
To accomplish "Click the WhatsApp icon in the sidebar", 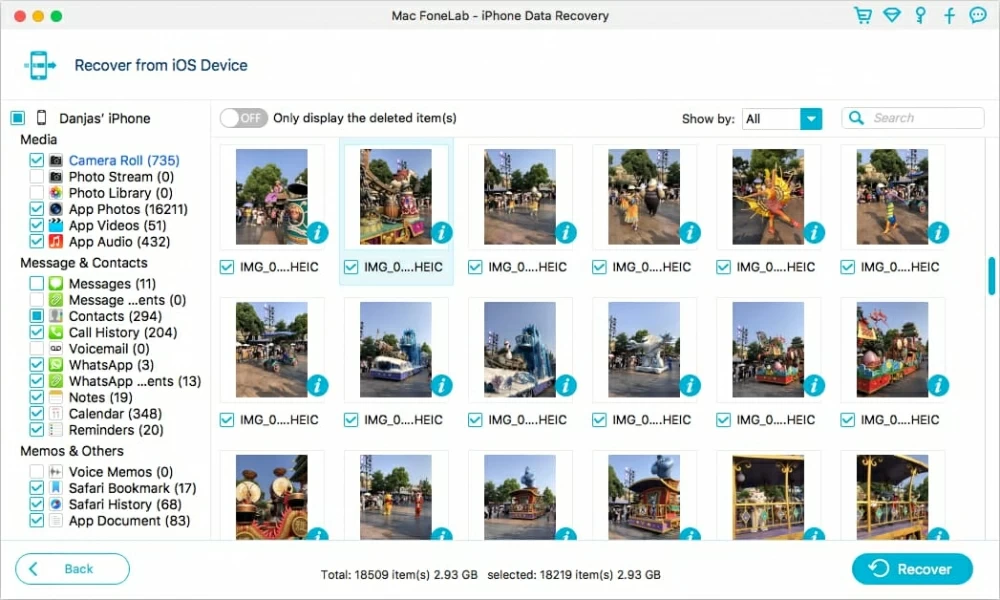I will click(x=56, y=365).
